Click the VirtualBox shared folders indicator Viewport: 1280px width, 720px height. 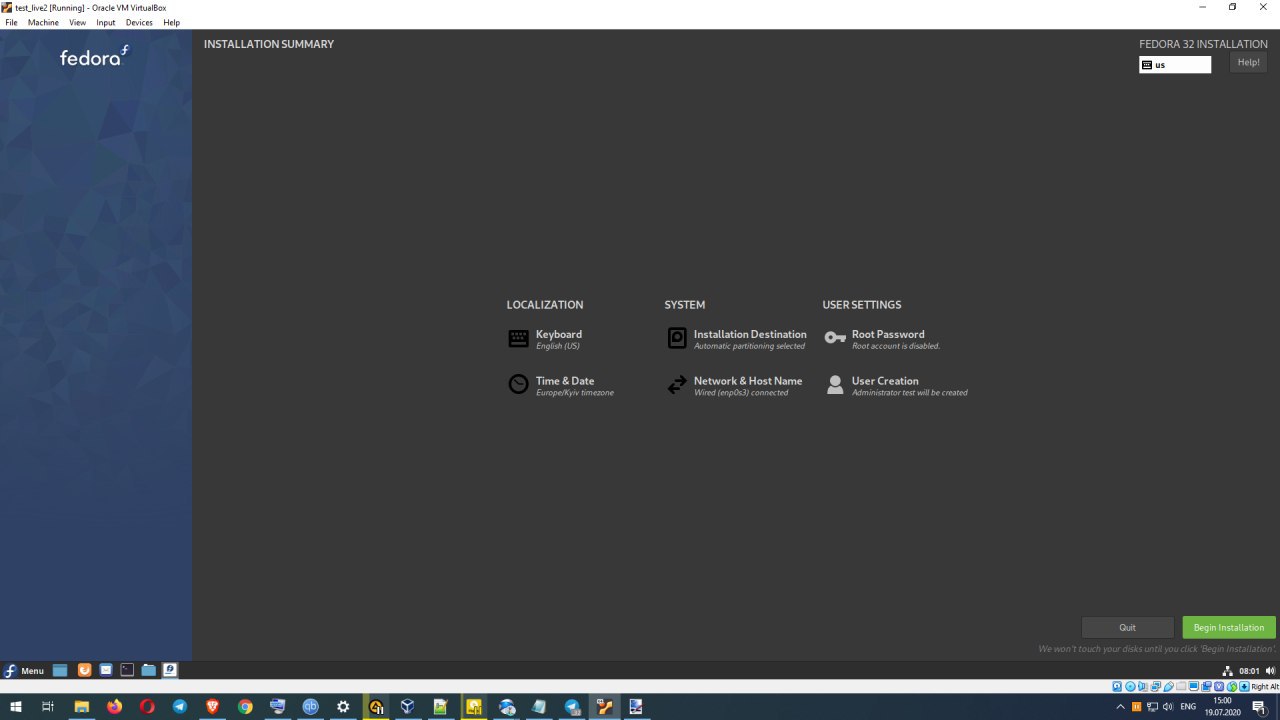(1181, 687)
